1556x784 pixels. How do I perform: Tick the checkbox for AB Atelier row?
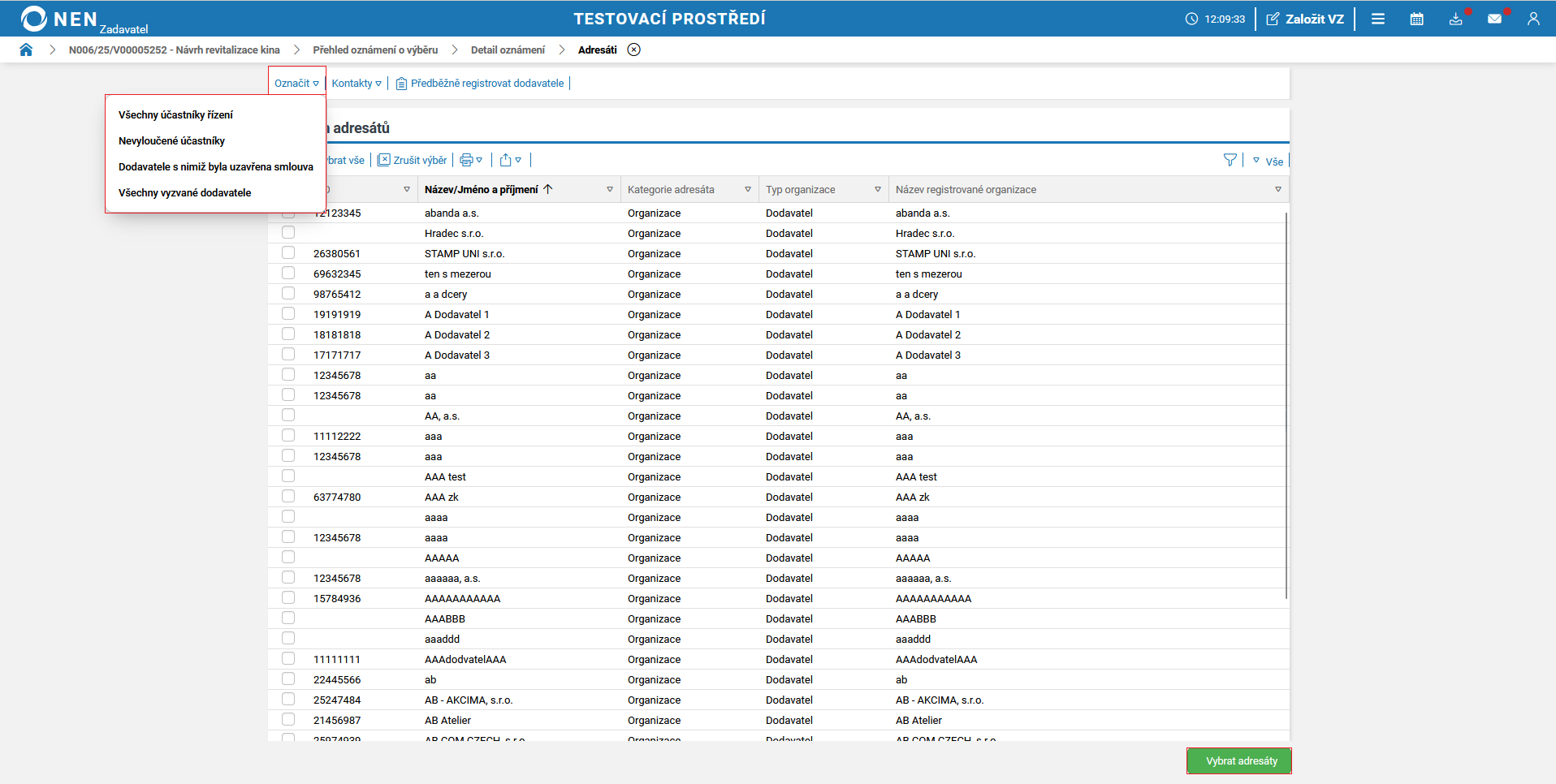[x=288, y=720]
